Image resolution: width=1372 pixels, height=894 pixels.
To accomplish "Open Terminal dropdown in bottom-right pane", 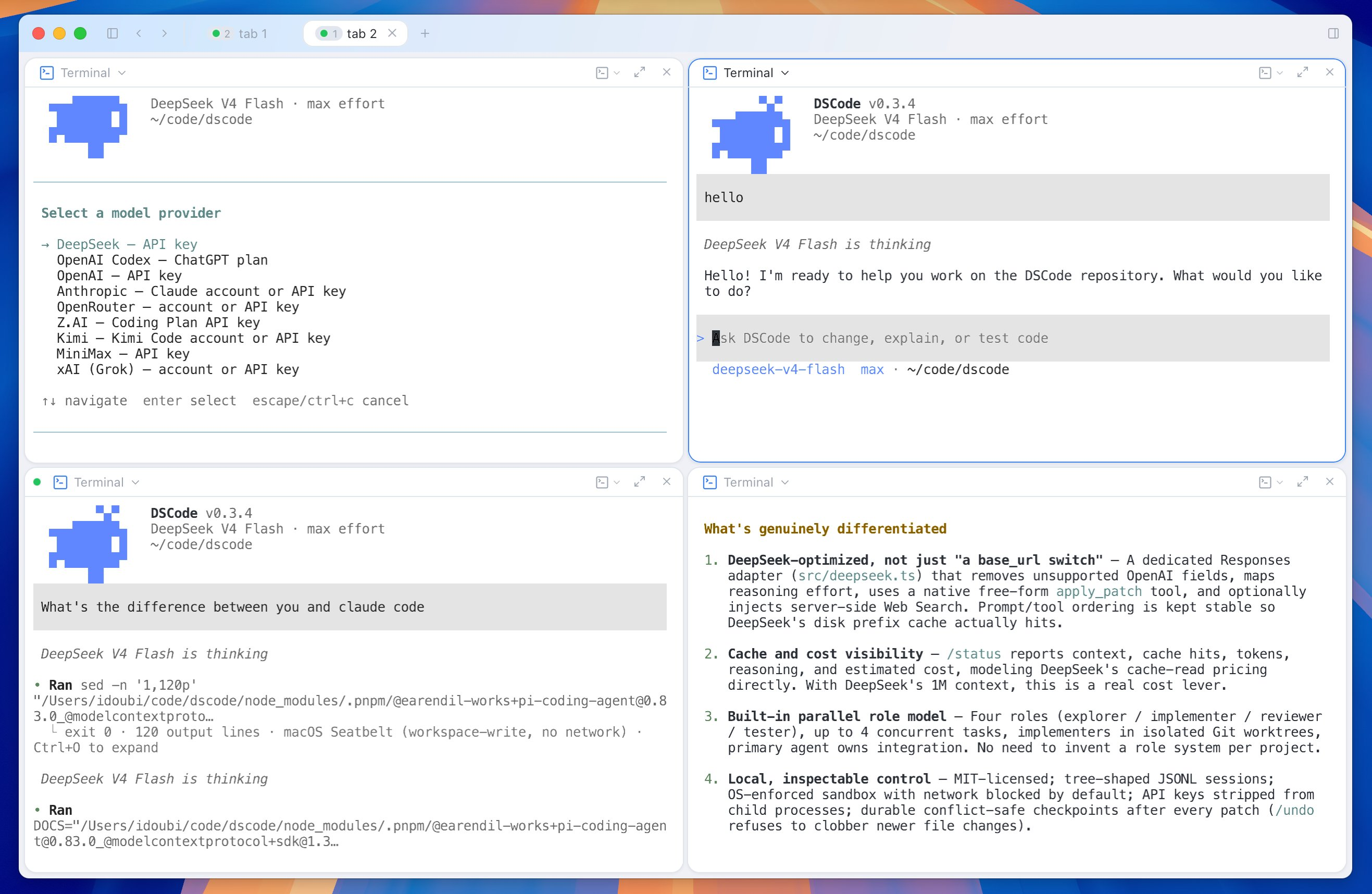I will pos(756,482).
